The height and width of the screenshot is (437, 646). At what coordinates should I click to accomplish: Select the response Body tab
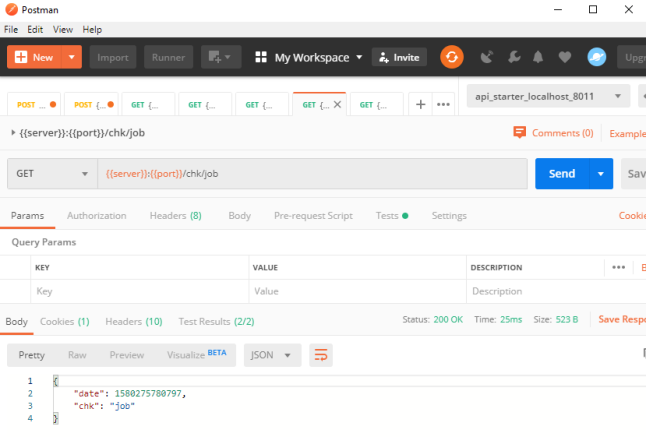(x=16, y=322)
